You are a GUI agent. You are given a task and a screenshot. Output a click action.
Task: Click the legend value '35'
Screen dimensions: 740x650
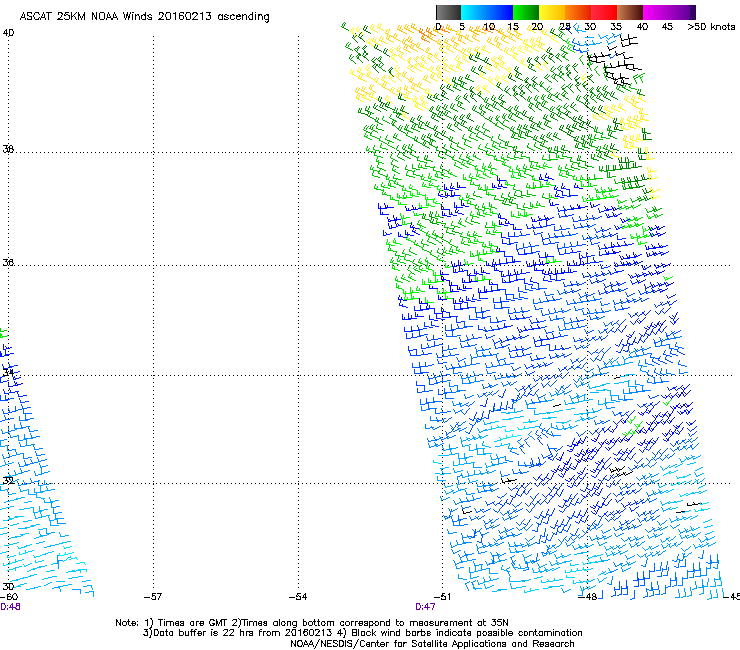(x=616, y=27)
